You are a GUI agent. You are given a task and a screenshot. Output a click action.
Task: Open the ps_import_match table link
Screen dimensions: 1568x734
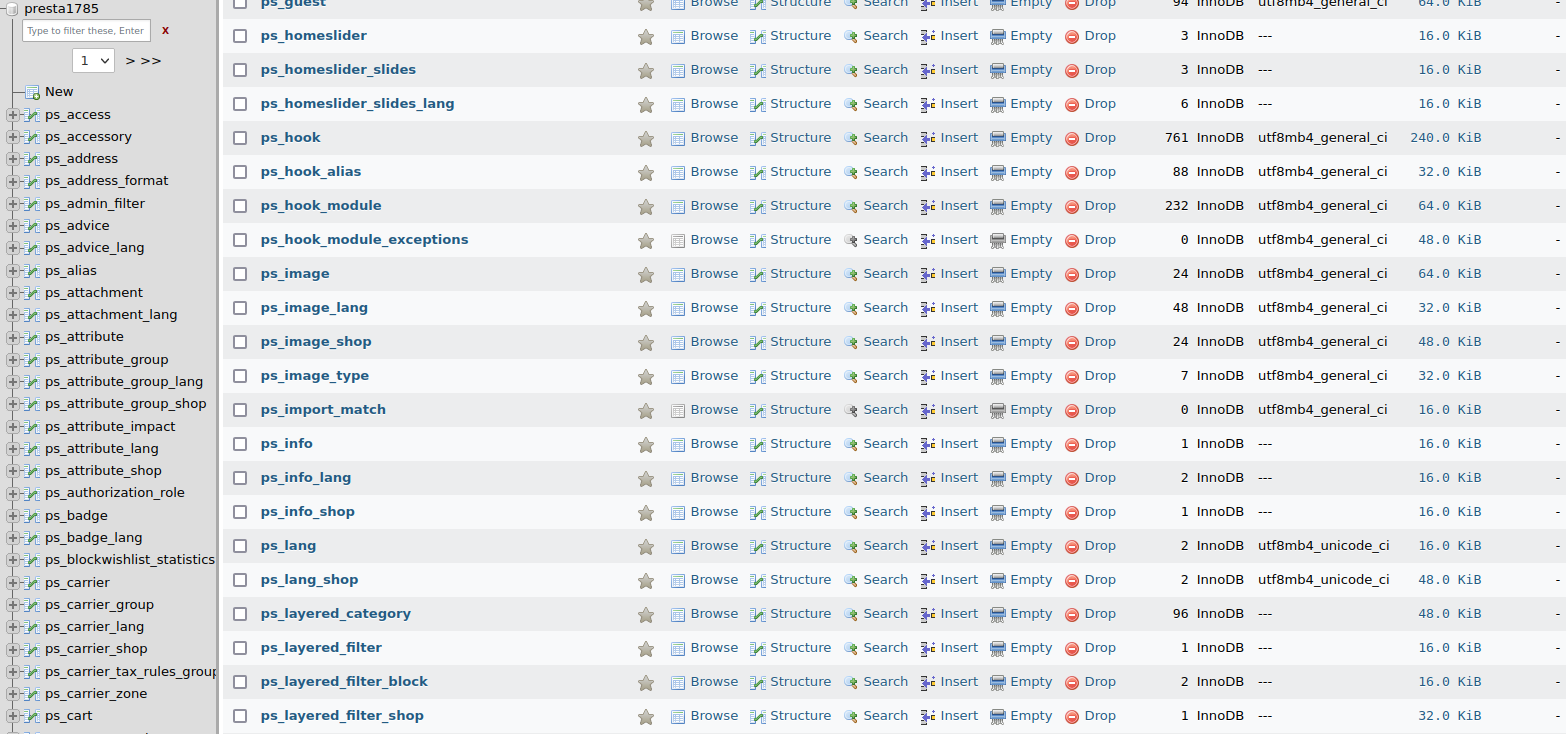[x=323, y=410]
